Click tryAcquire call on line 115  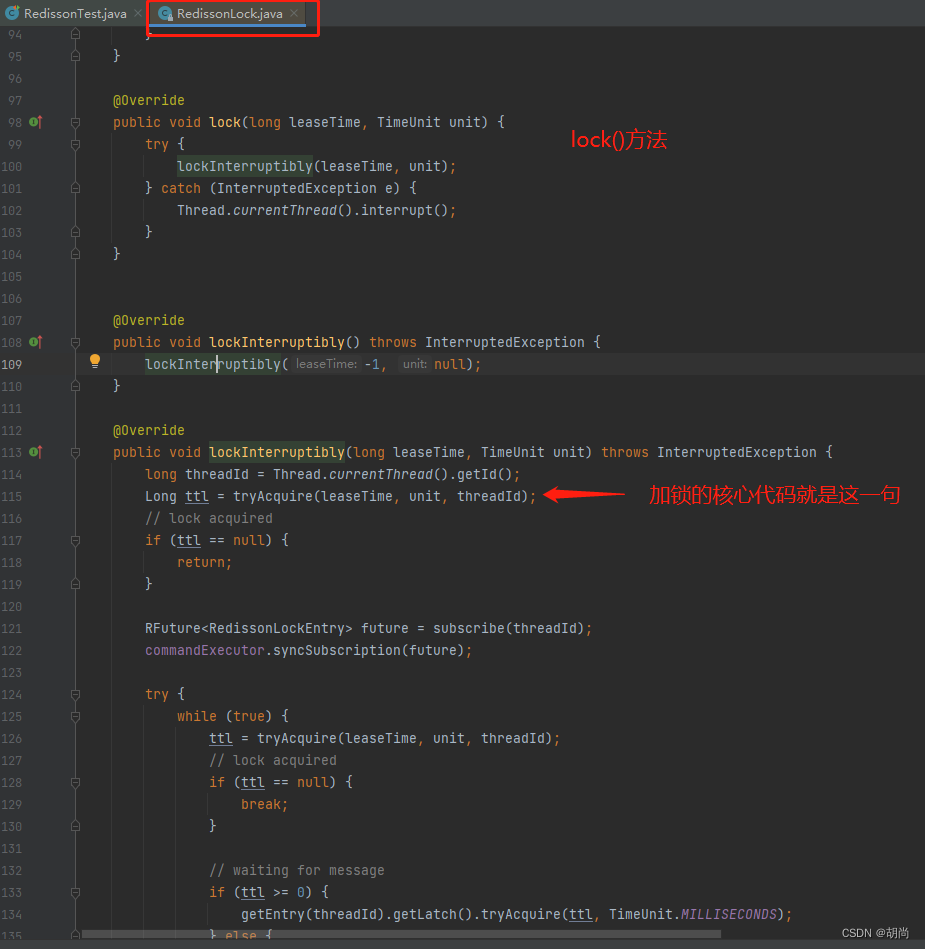(273, 496)
